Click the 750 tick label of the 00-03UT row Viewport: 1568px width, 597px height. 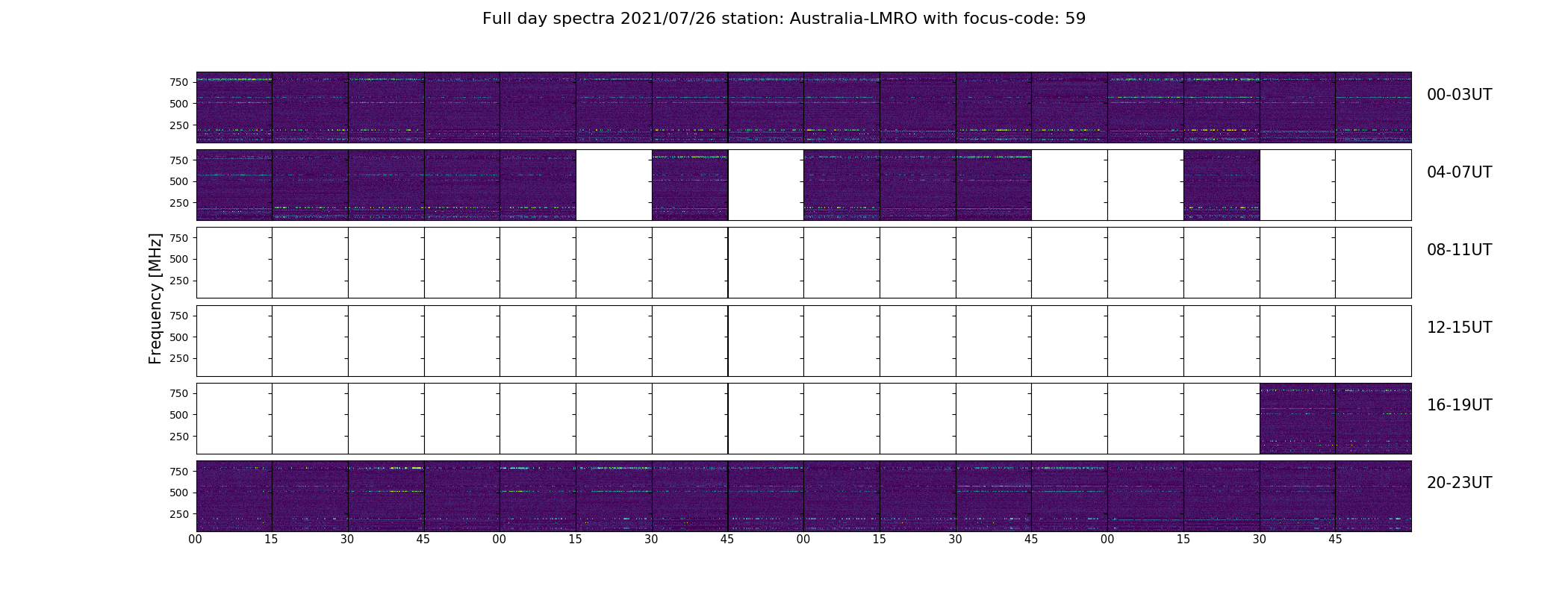[178, 82]
